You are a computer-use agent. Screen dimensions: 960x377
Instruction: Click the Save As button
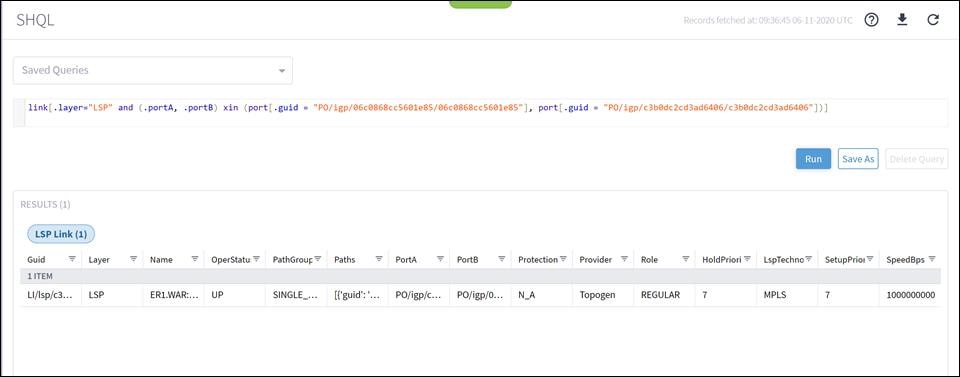(x=858, y=159)
